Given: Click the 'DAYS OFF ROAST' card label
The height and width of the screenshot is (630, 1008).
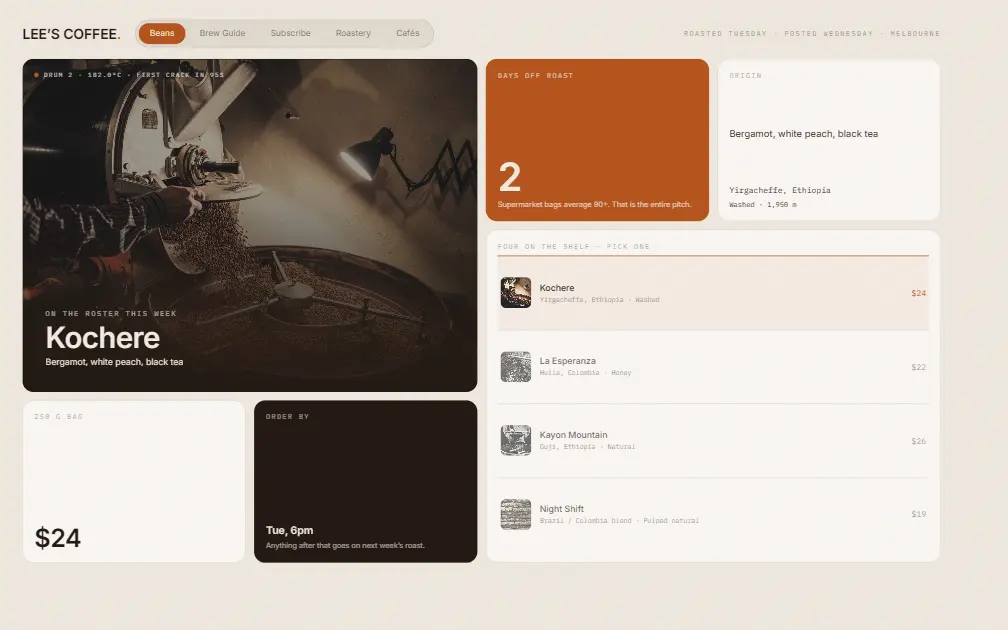Looking at the screenshot, I should point(535,76).
